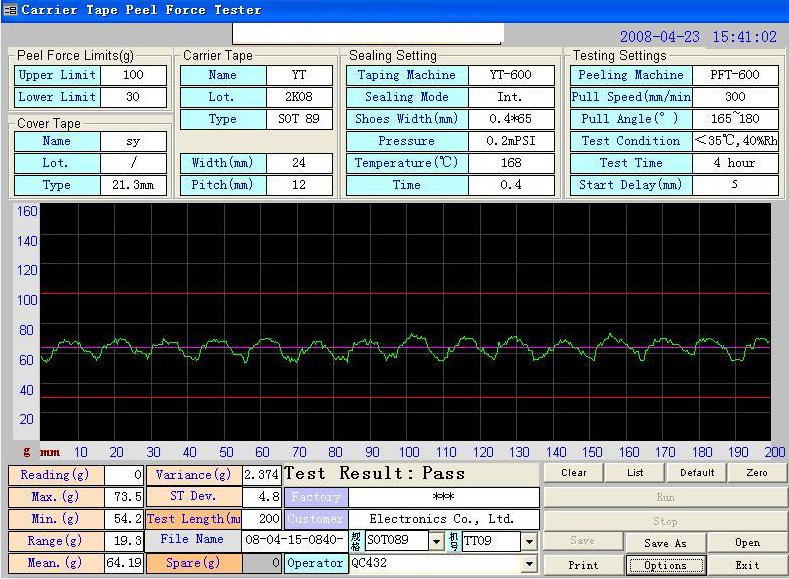Screen dimensions: 789x579
Task: Open the TT09 machine number dropdown
Action: (x=529, y=541)
